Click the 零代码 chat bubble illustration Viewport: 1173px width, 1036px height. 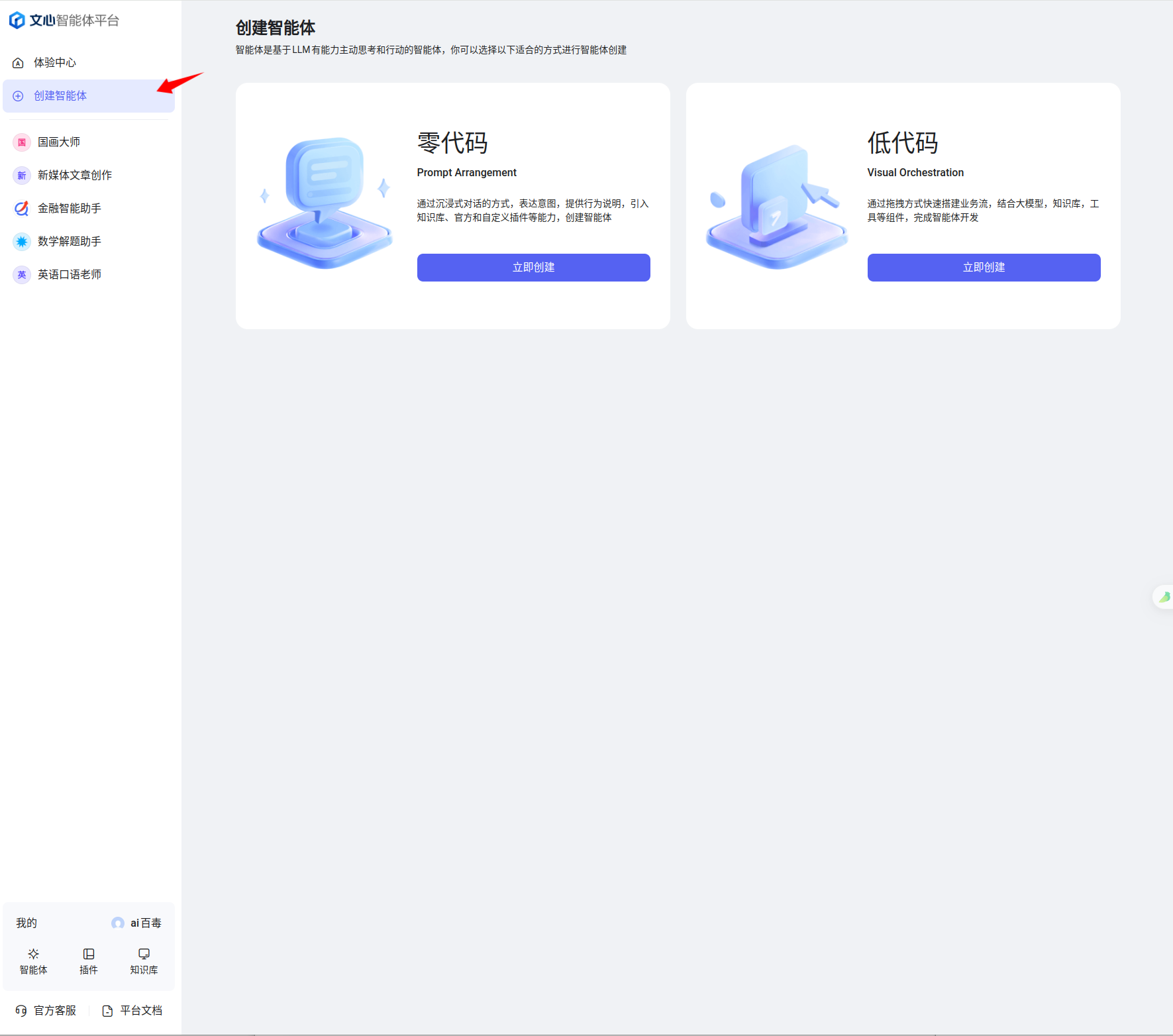325,202
